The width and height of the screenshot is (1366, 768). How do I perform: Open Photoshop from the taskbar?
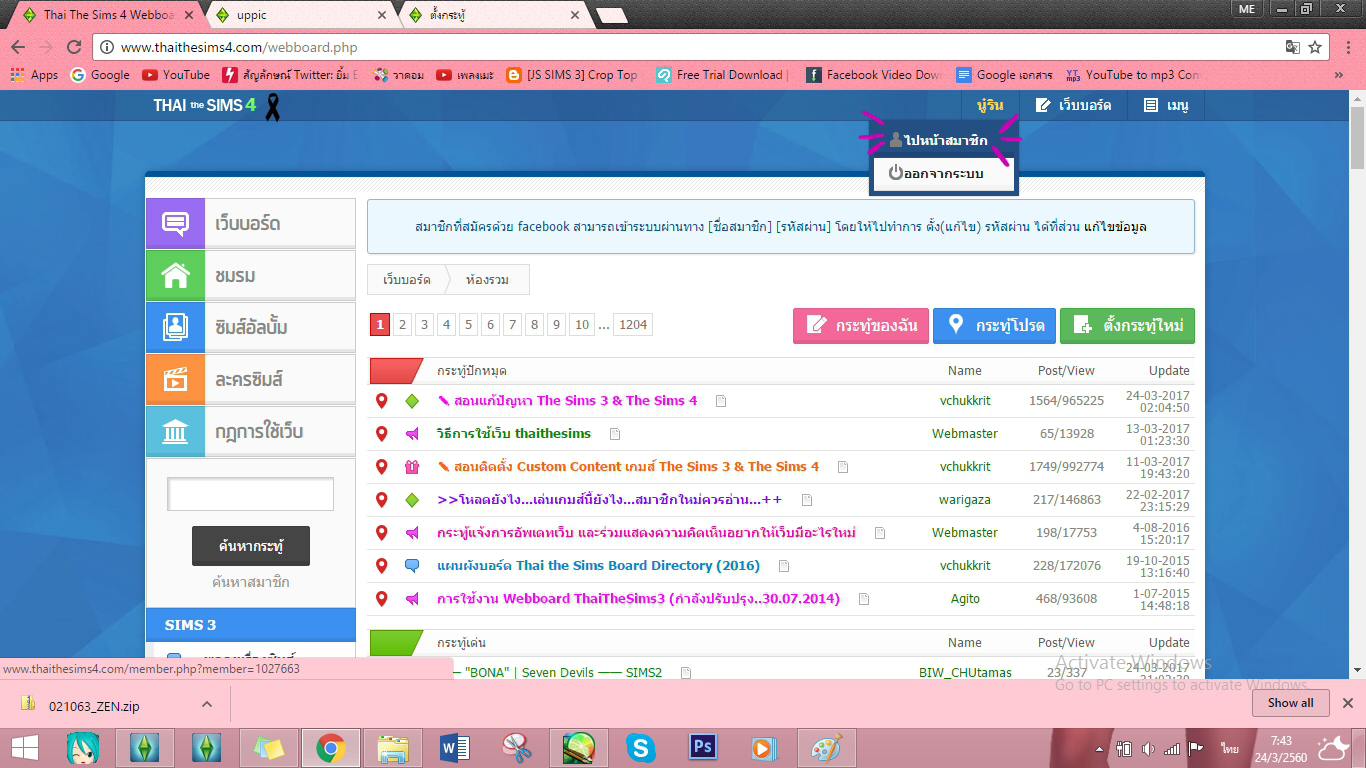(703, 747)
